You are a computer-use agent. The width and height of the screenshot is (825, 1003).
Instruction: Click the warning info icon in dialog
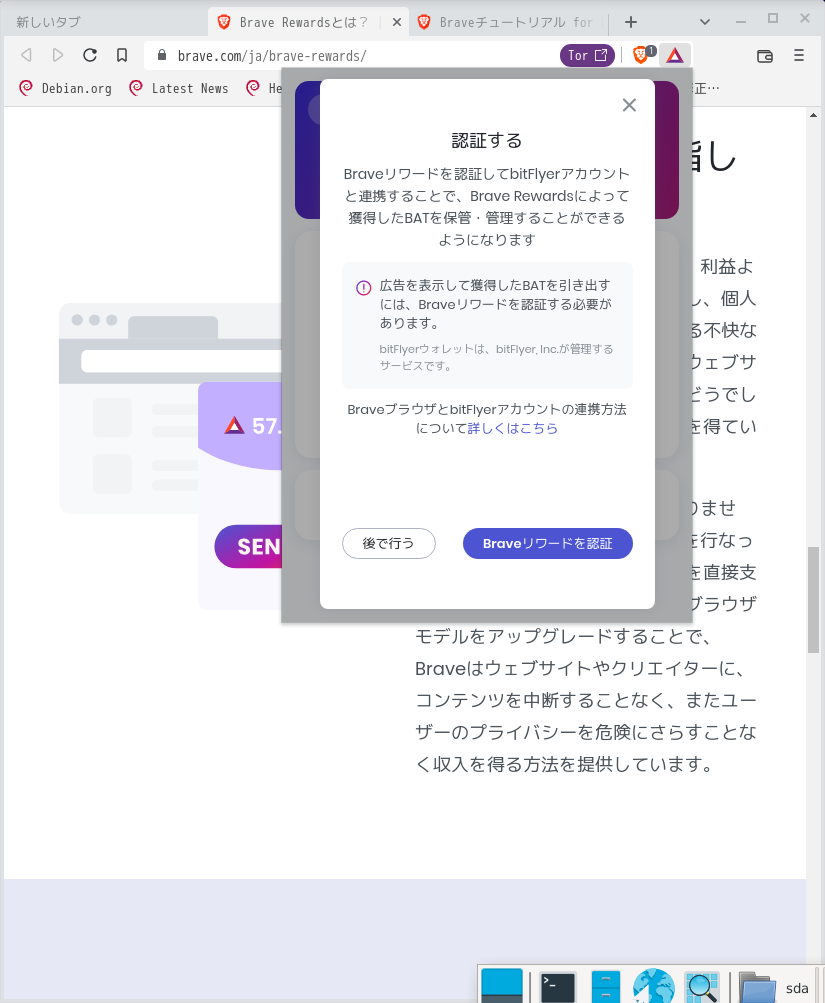tap(363, 288)
